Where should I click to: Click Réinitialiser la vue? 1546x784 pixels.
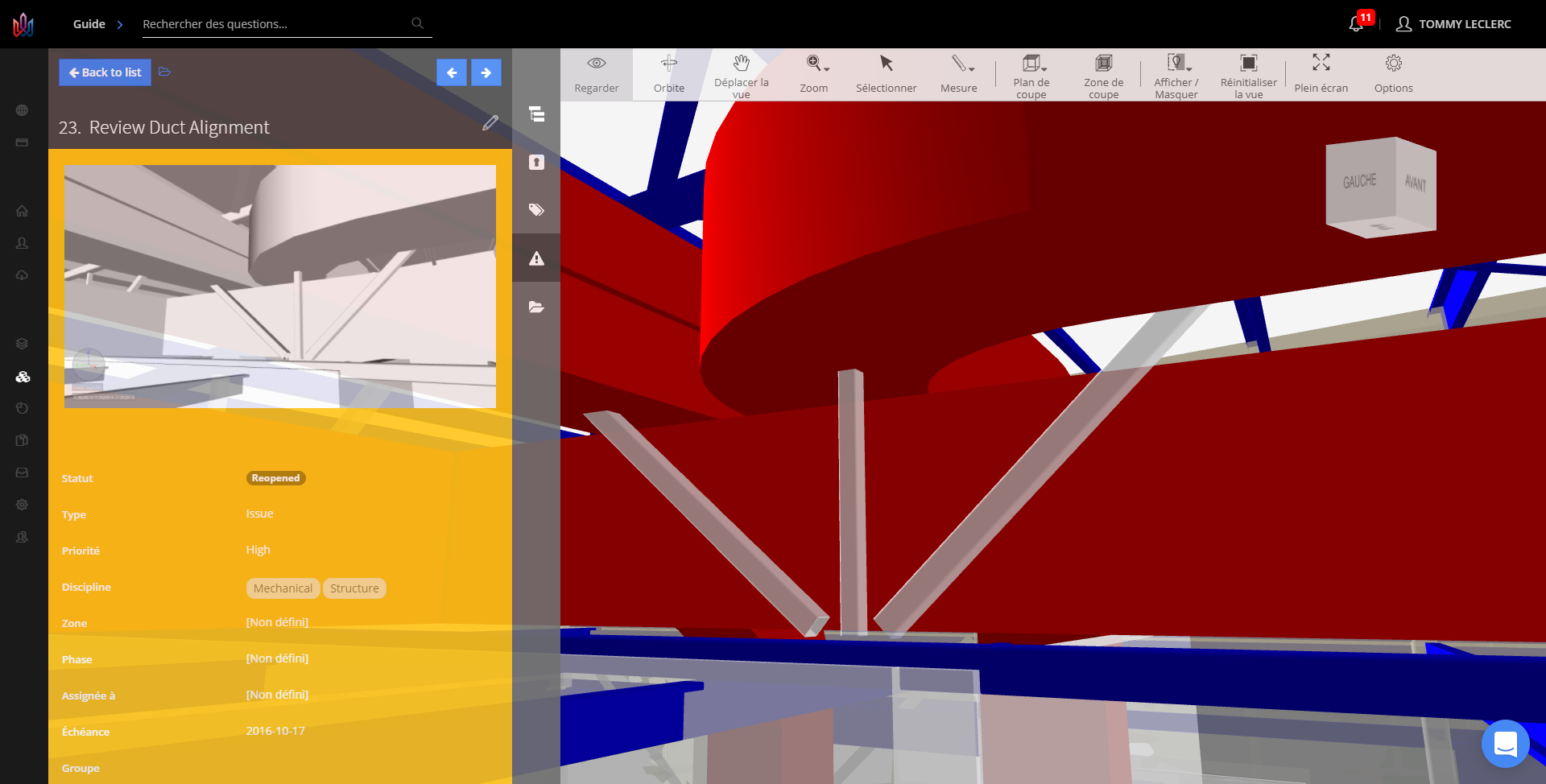point(1249,75)
